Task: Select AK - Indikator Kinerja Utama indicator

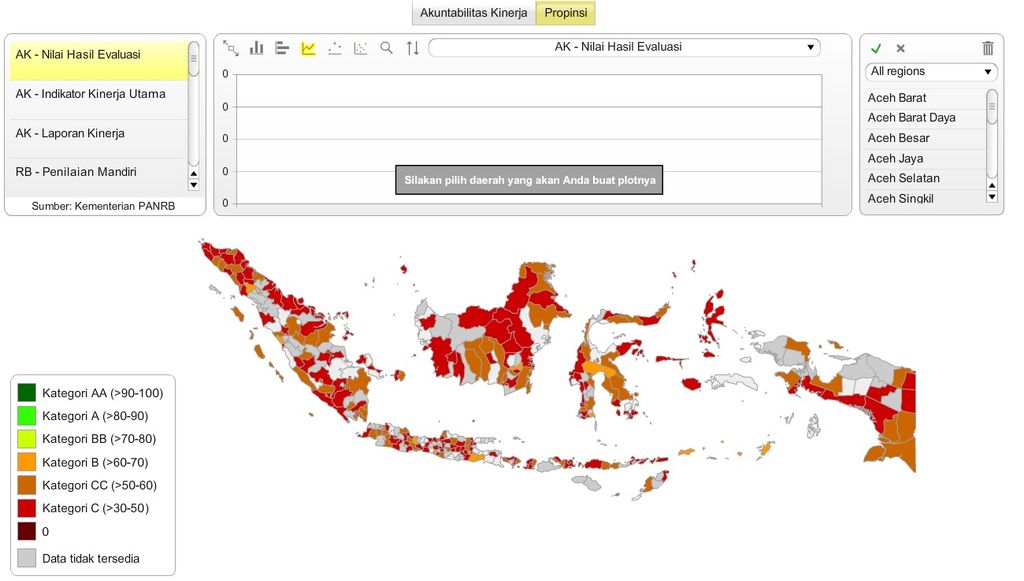Action: click(98, 99)
